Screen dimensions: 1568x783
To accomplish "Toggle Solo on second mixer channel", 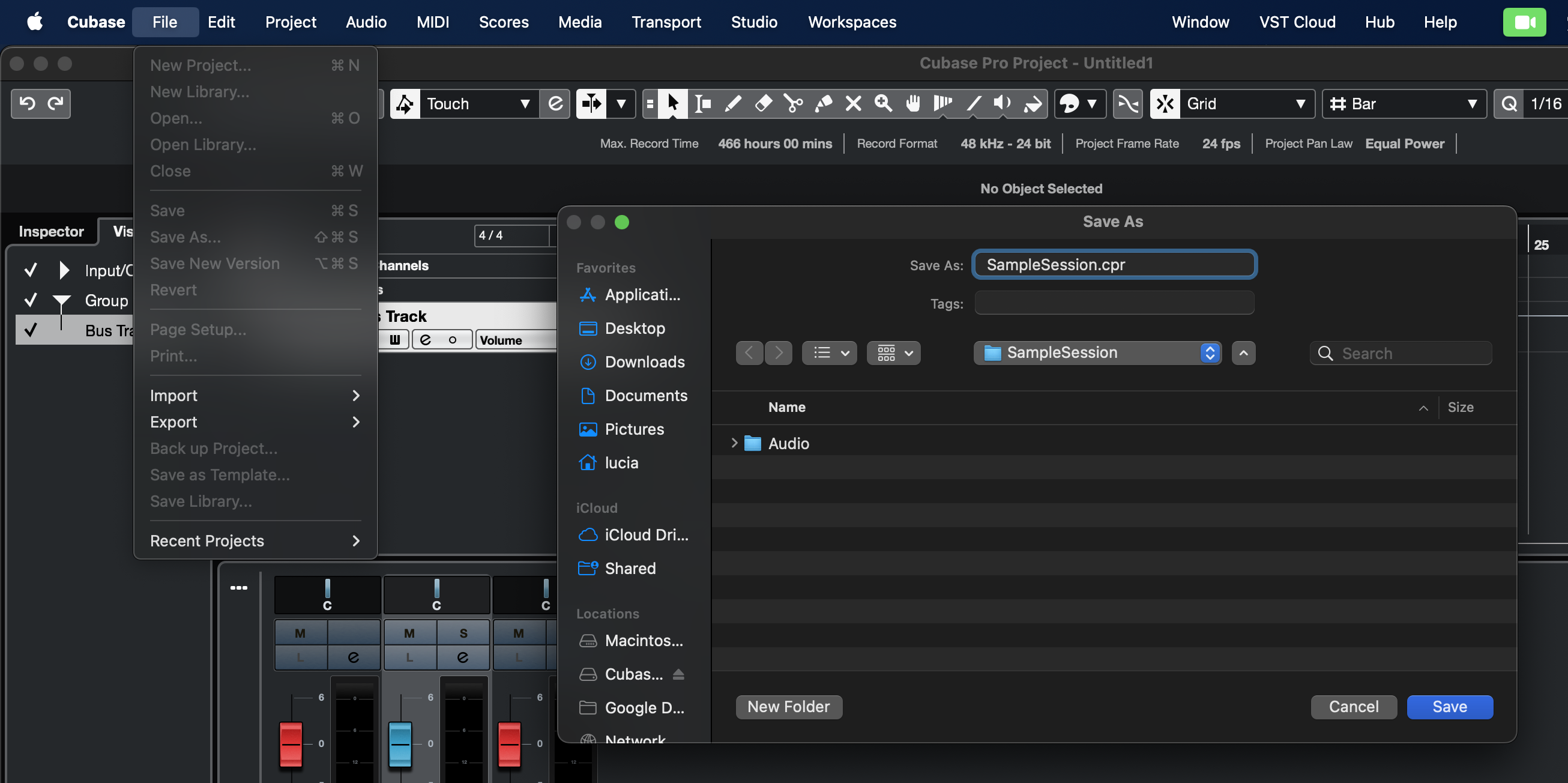I will point(463,633).
